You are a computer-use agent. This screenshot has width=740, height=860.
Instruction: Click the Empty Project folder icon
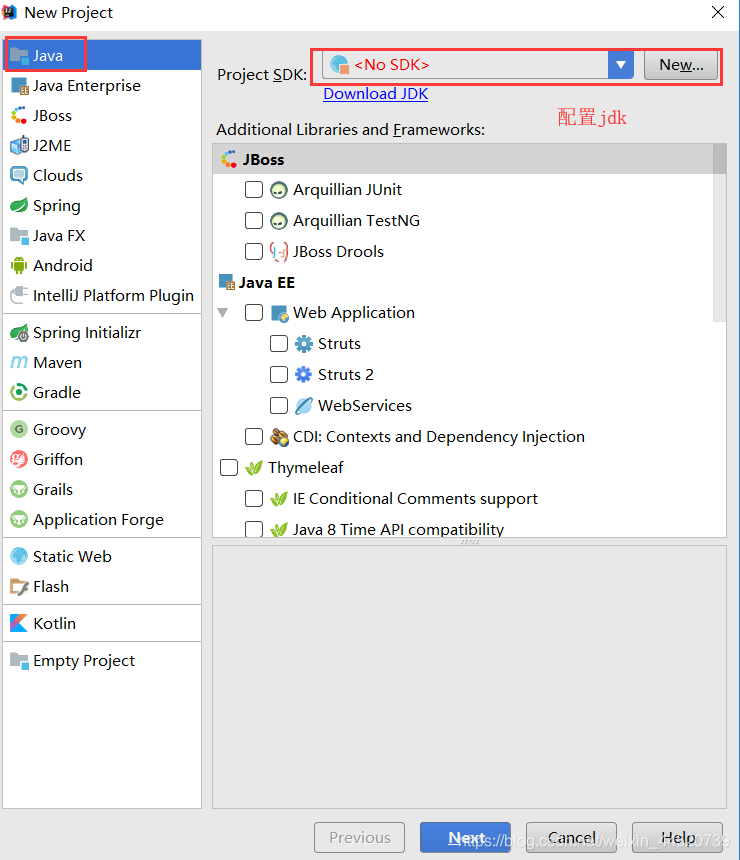pos(19,660)
